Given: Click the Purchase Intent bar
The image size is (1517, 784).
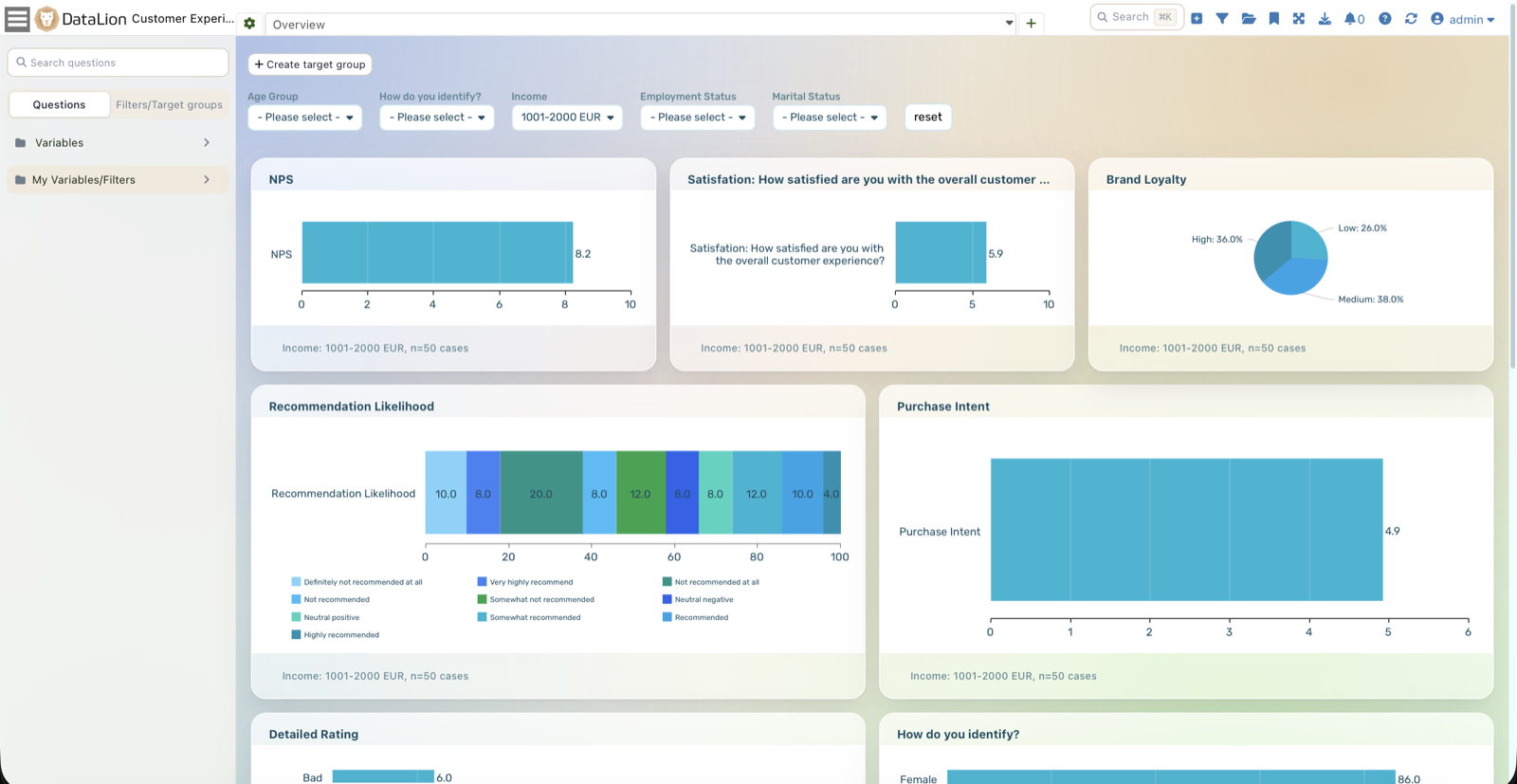Looking at the screenshot, I should tap(1186, 530).
